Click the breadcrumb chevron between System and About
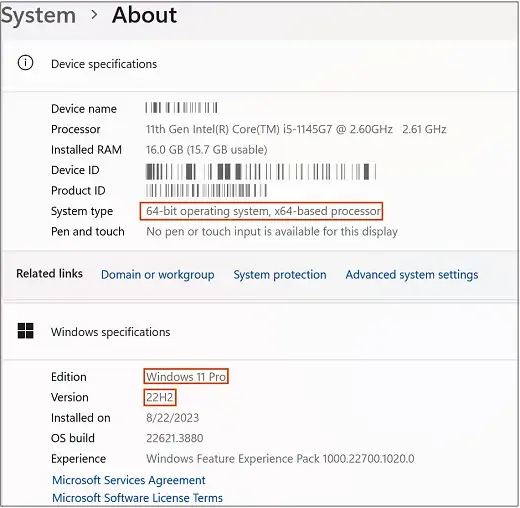The image size is (520, 508). click(x=94, y=15)
